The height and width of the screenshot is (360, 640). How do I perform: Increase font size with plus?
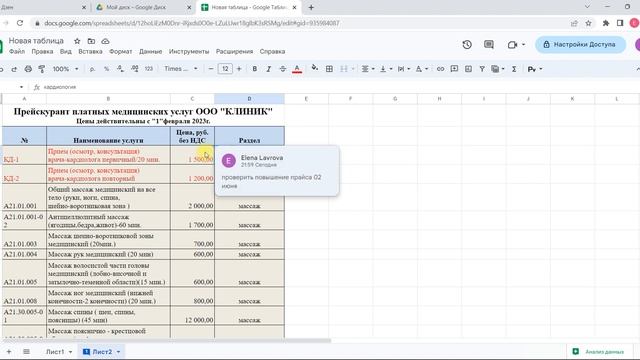pos(239,69)
